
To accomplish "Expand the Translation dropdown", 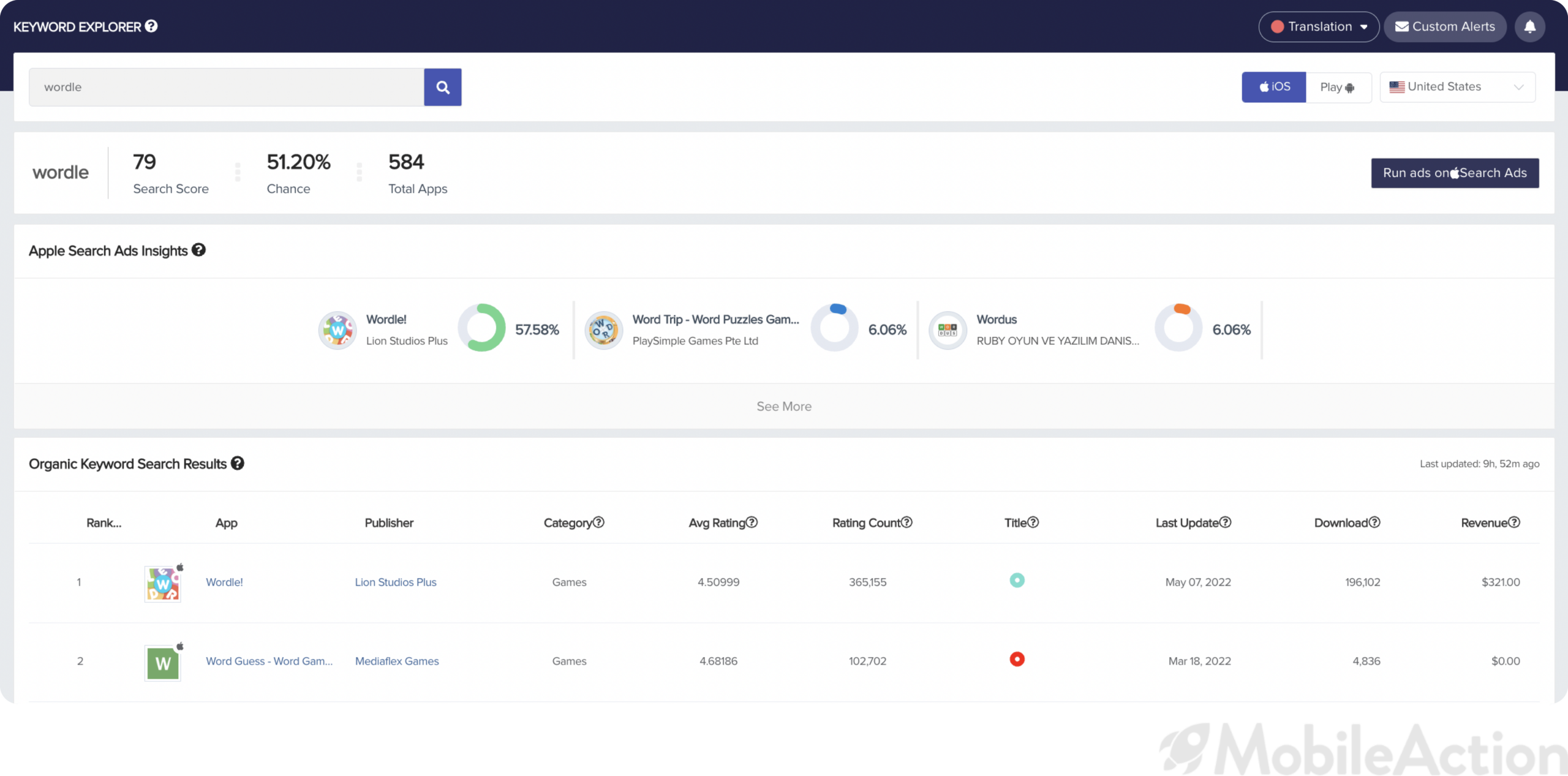I will pos(1319,27).
